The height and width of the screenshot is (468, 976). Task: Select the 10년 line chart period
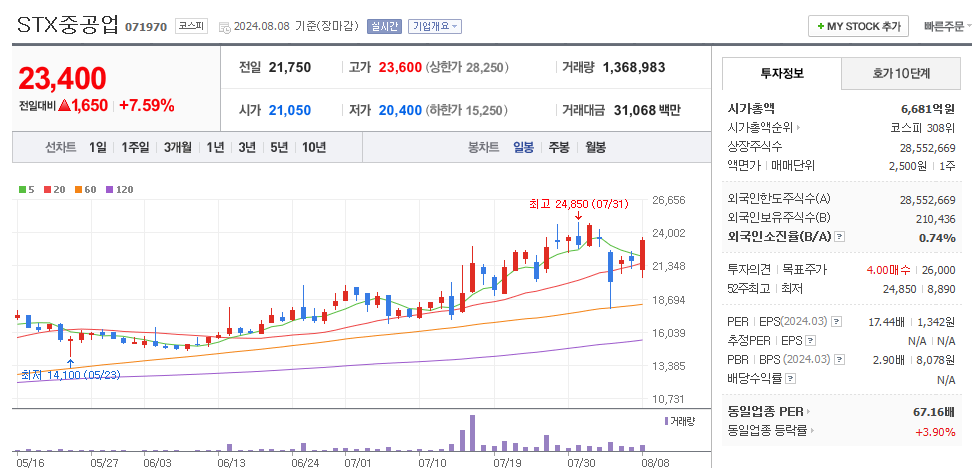(314, 147)
